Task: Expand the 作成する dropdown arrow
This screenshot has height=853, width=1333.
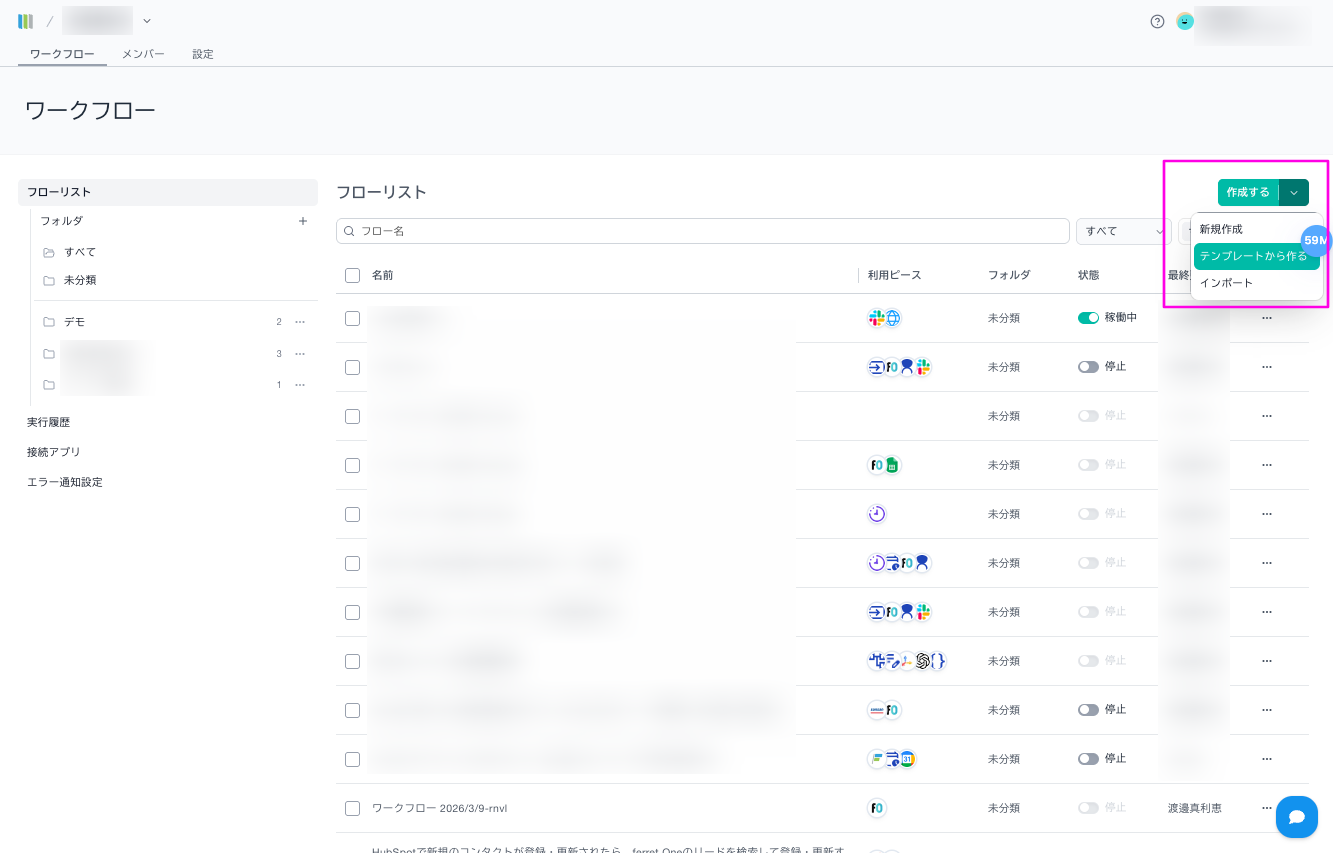Action: [x=1294, y=193]
